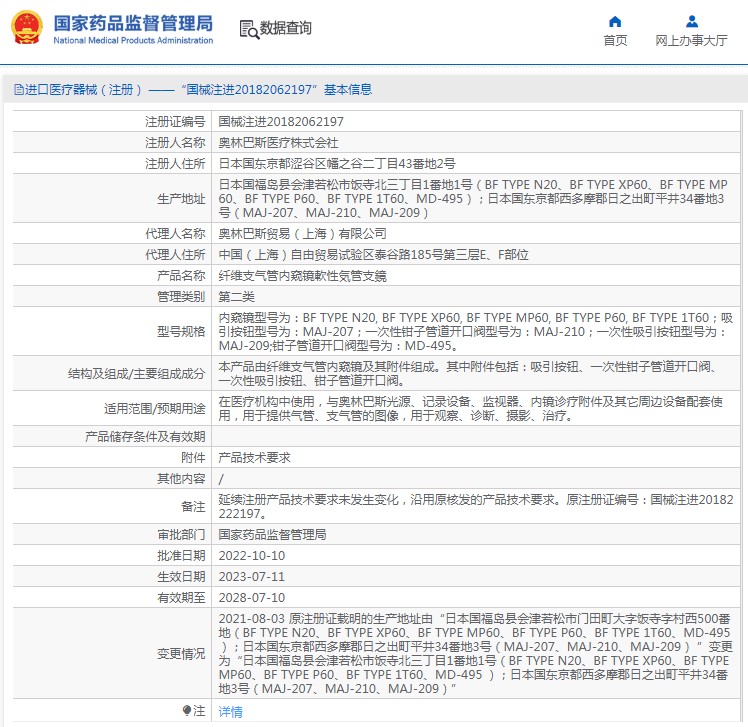
Task: Click the 生效日期 row label
Action: (x=181, y=577)
